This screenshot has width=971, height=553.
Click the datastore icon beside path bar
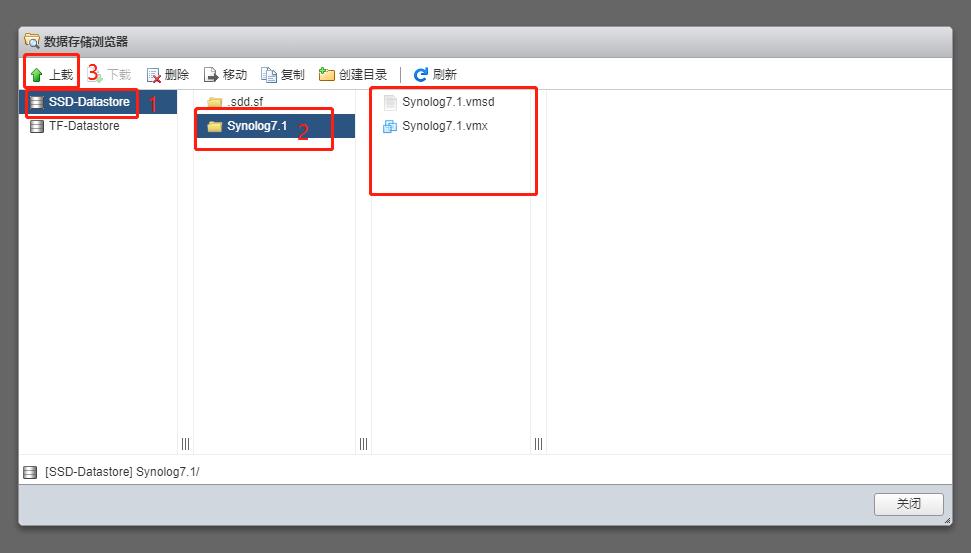(x=30, y=472)
